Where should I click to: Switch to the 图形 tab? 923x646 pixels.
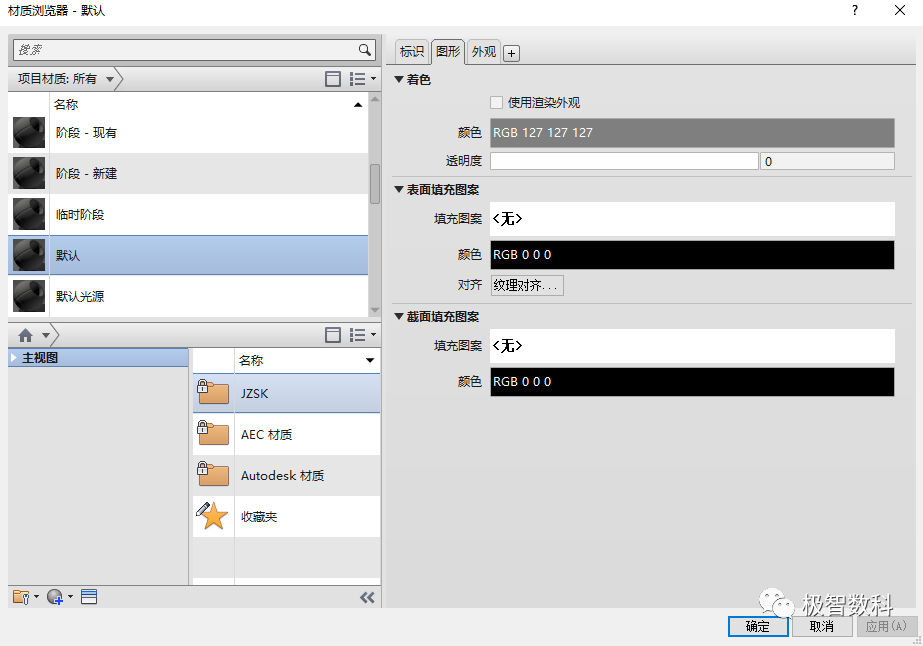tap(448, 51)
